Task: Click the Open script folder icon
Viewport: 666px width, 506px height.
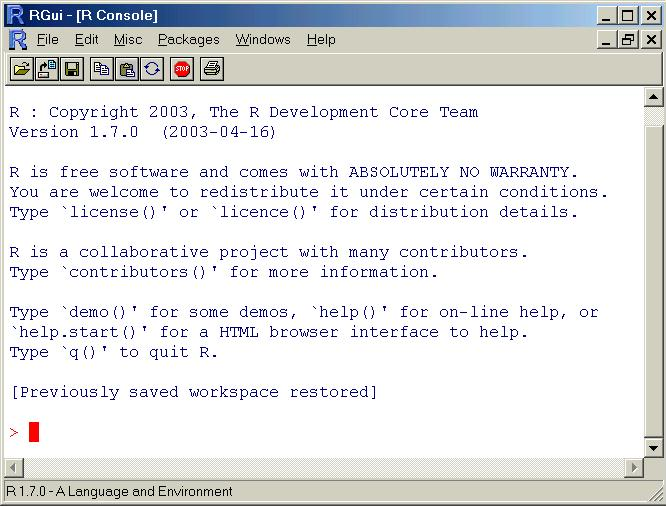Action: pyautogui.click(x=22, y=69)
